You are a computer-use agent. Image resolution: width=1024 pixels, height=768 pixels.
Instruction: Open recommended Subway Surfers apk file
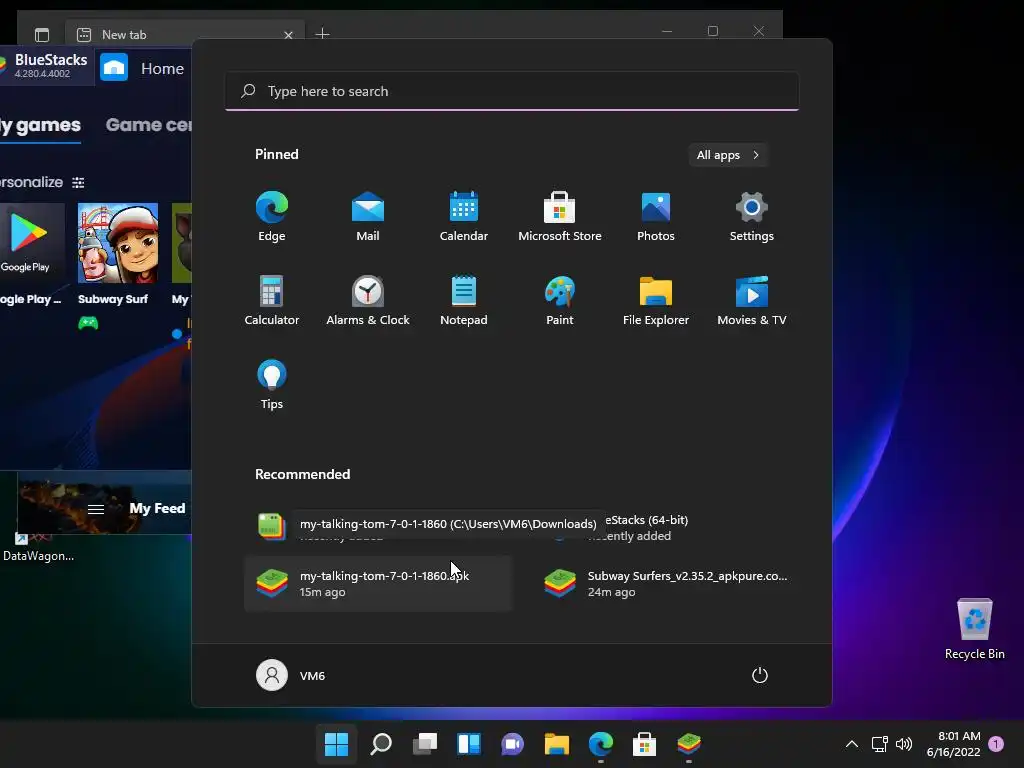pos(666,584)
